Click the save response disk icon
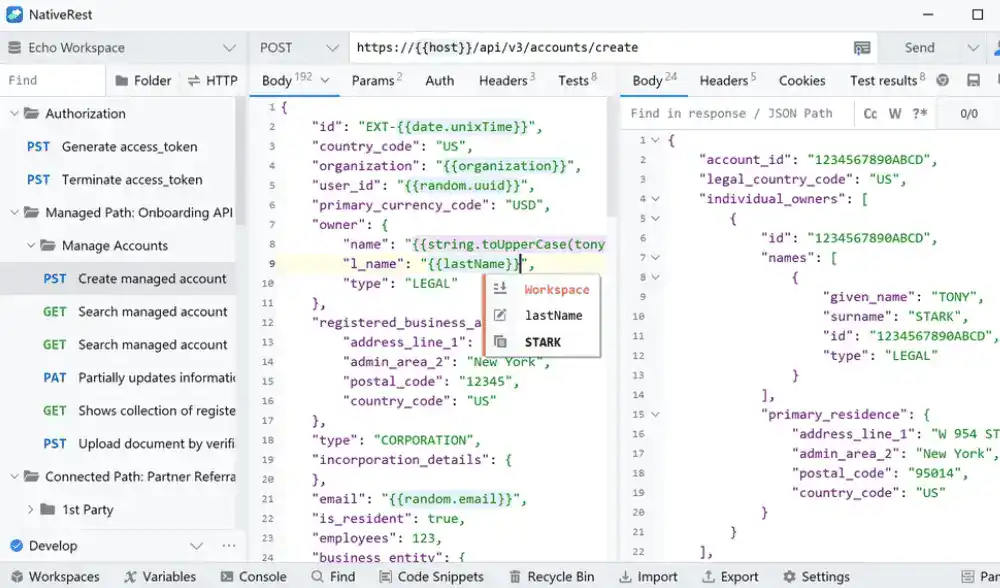 point(973,81)
